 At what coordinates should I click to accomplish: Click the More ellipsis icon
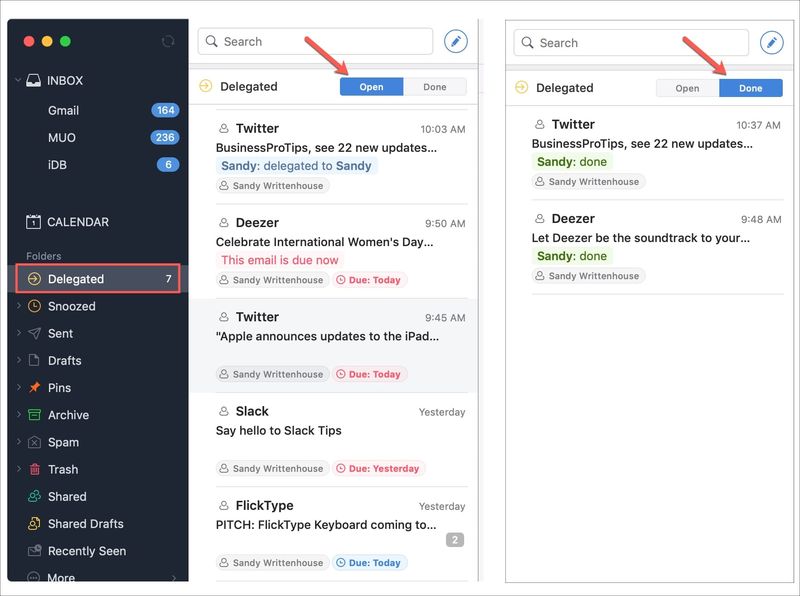[x=33, y=578]
